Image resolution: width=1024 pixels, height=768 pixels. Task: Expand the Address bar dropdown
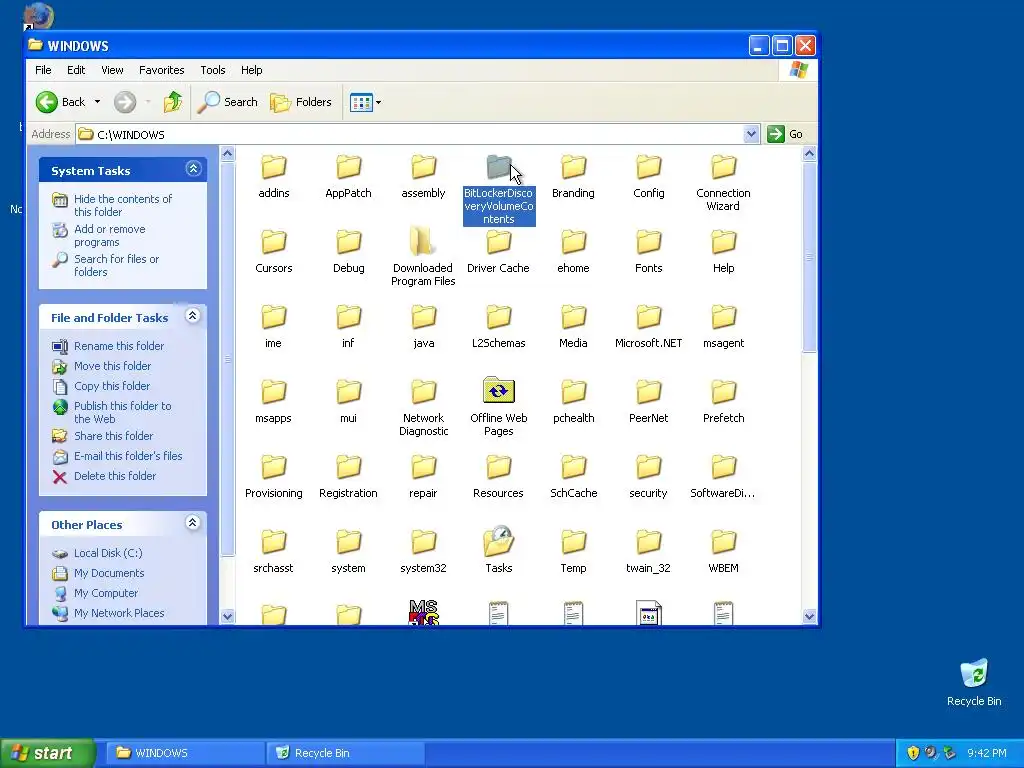(x=751, y=134)
